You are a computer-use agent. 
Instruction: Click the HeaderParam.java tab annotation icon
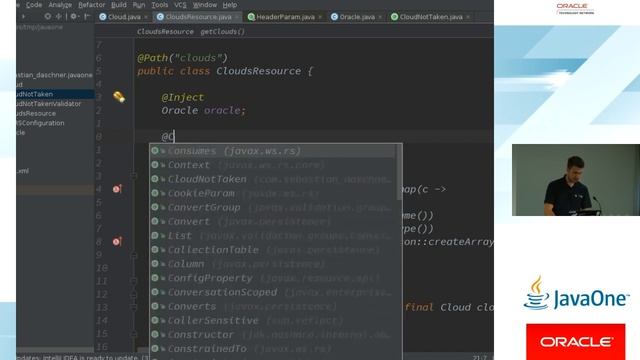(x=251, y=17)
